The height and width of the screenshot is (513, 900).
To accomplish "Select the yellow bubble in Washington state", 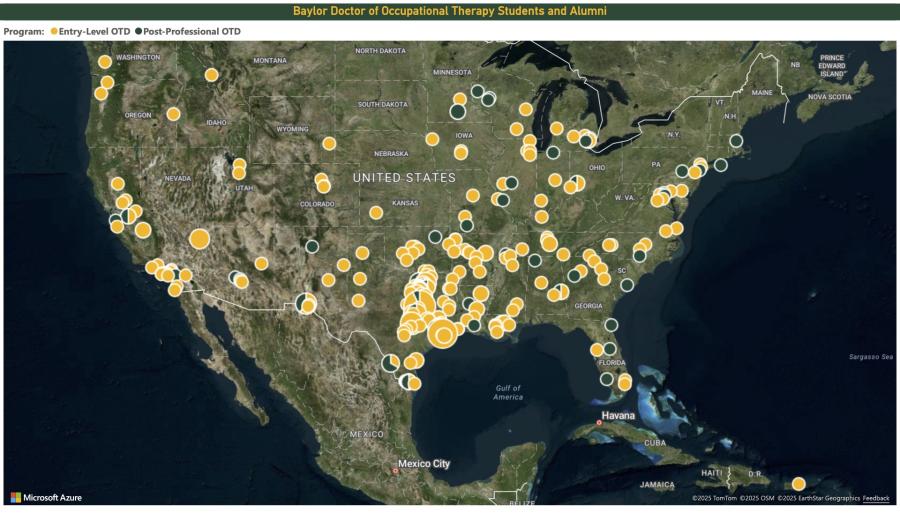I will [104, 61].
